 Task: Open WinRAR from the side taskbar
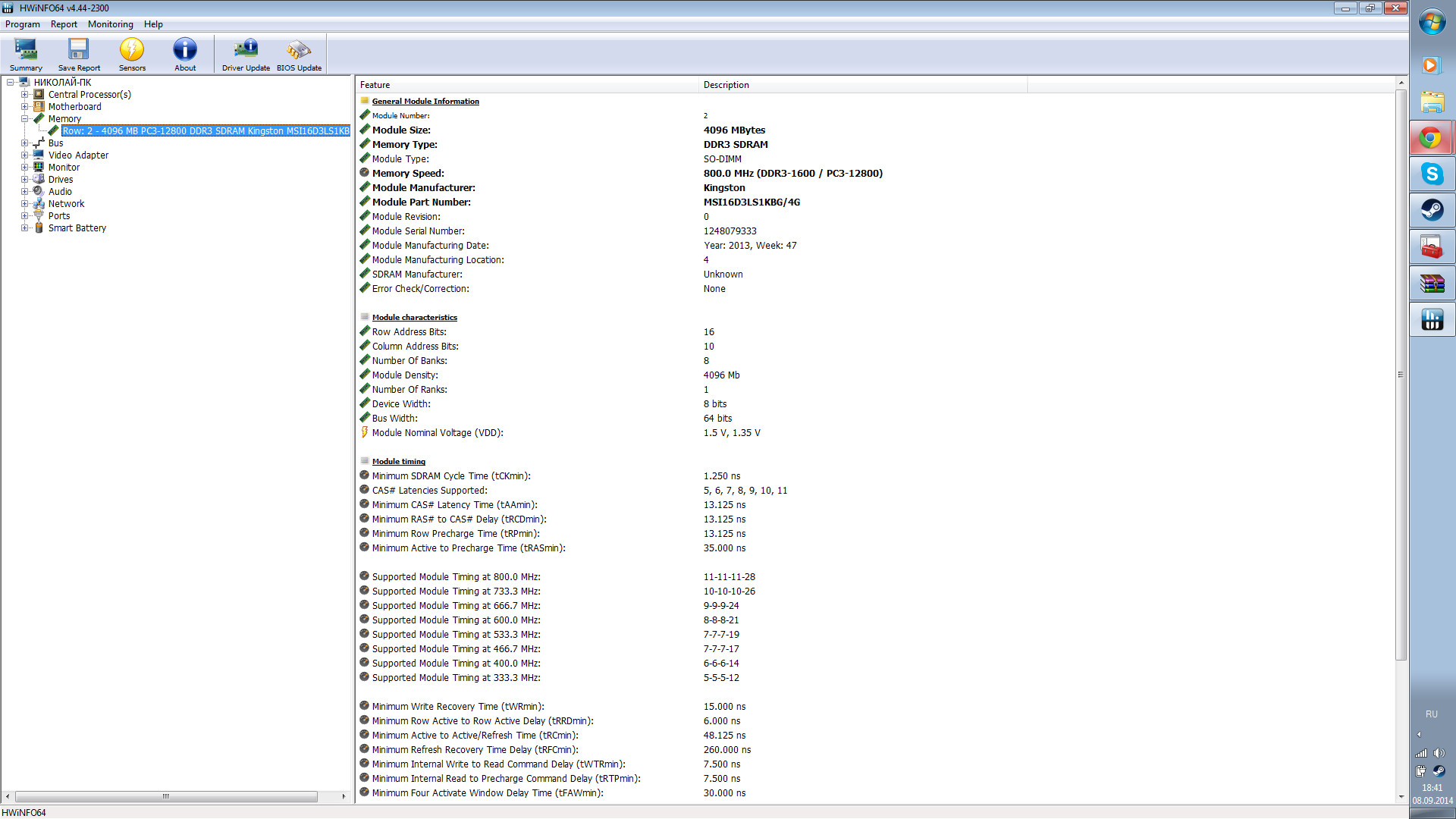(x=1432, y=284)
